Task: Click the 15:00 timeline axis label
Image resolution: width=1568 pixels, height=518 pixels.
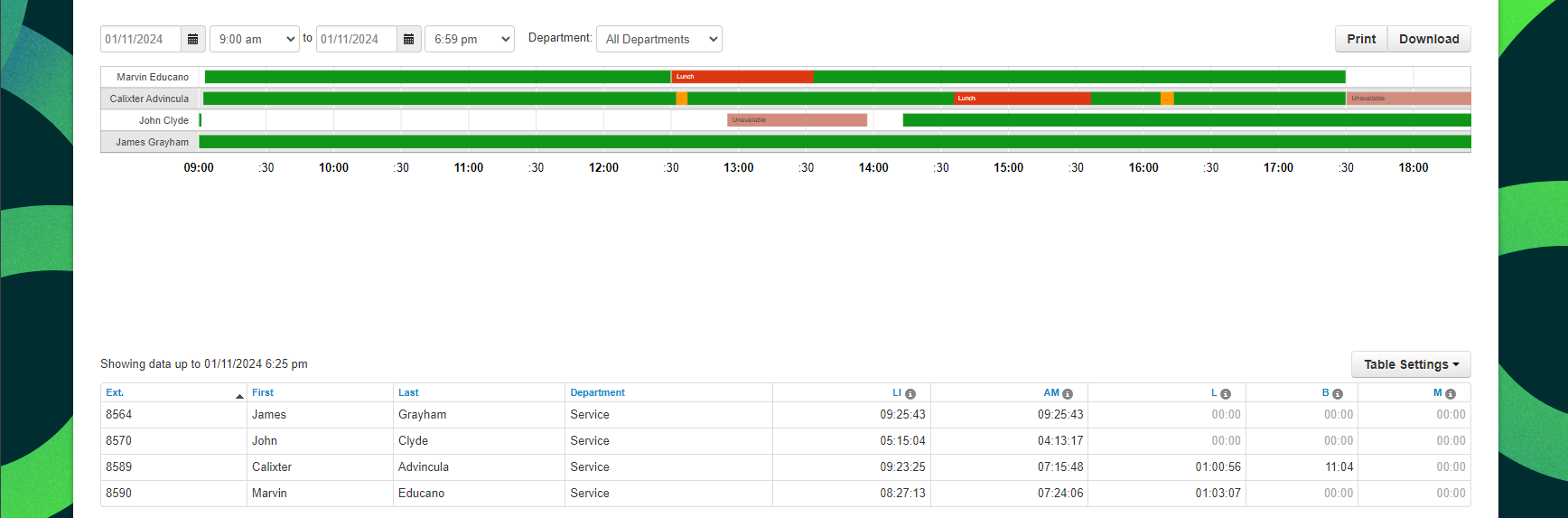Action: click(x=1008, y=168)
